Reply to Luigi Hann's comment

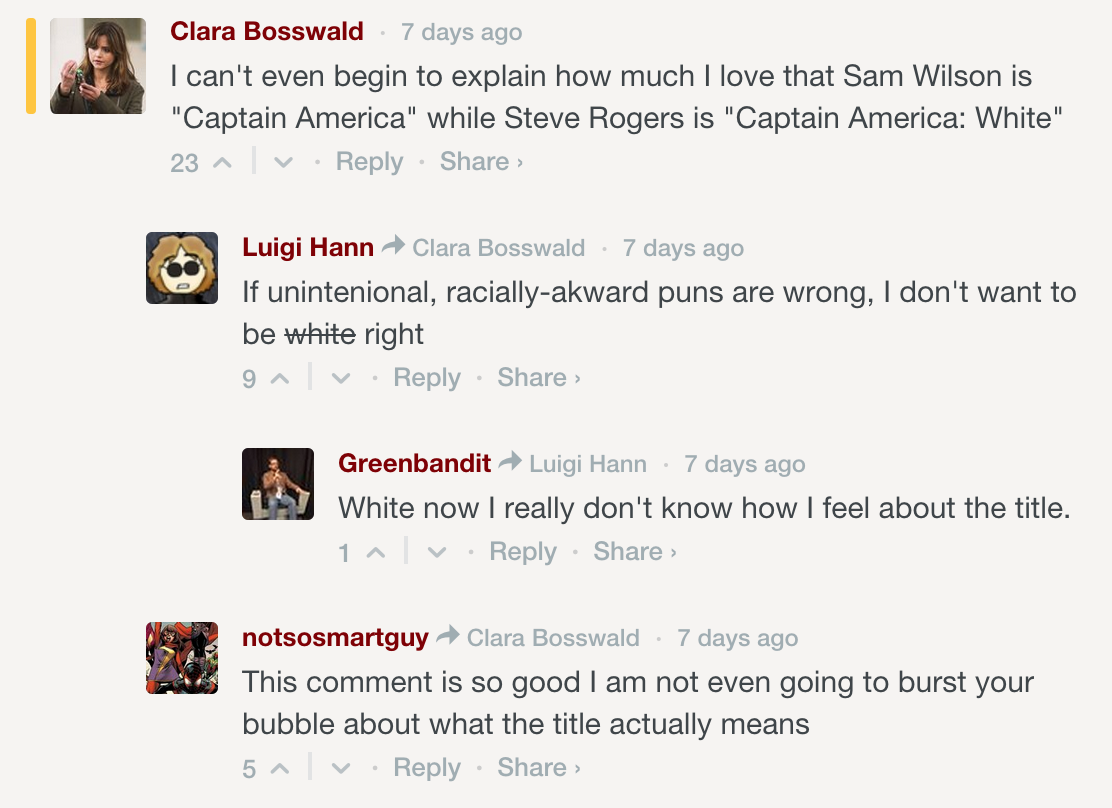tap(427, 378)
